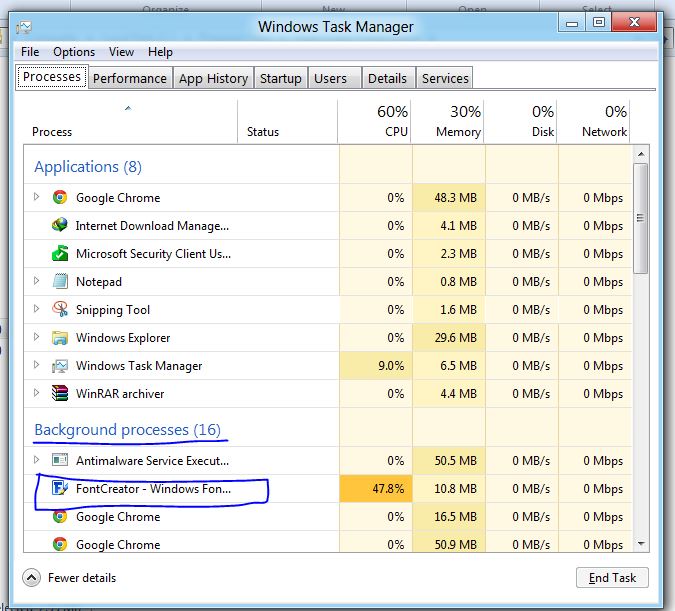675x611 pixels.
Task: Expand the Antimalware Service Executable row
Action: click(37, 460)
